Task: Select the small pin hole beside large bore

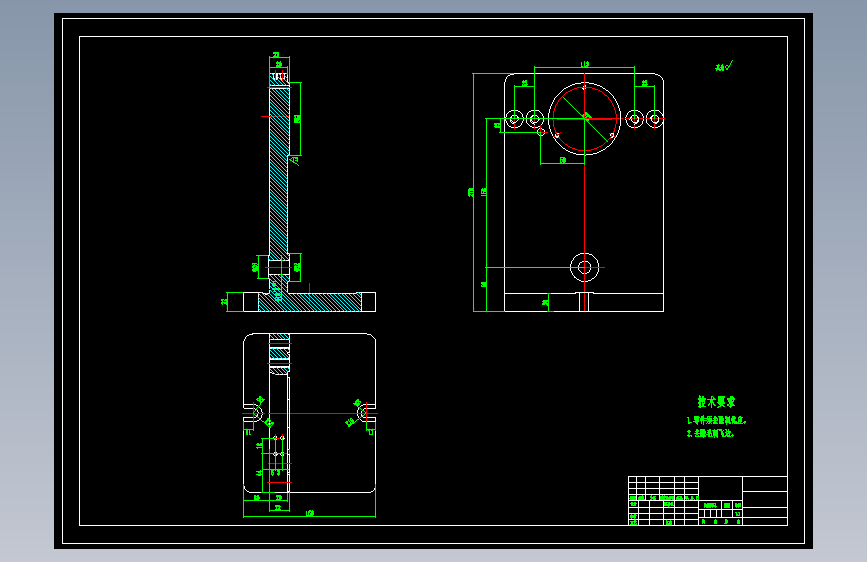Action: (x=541, y=132)
